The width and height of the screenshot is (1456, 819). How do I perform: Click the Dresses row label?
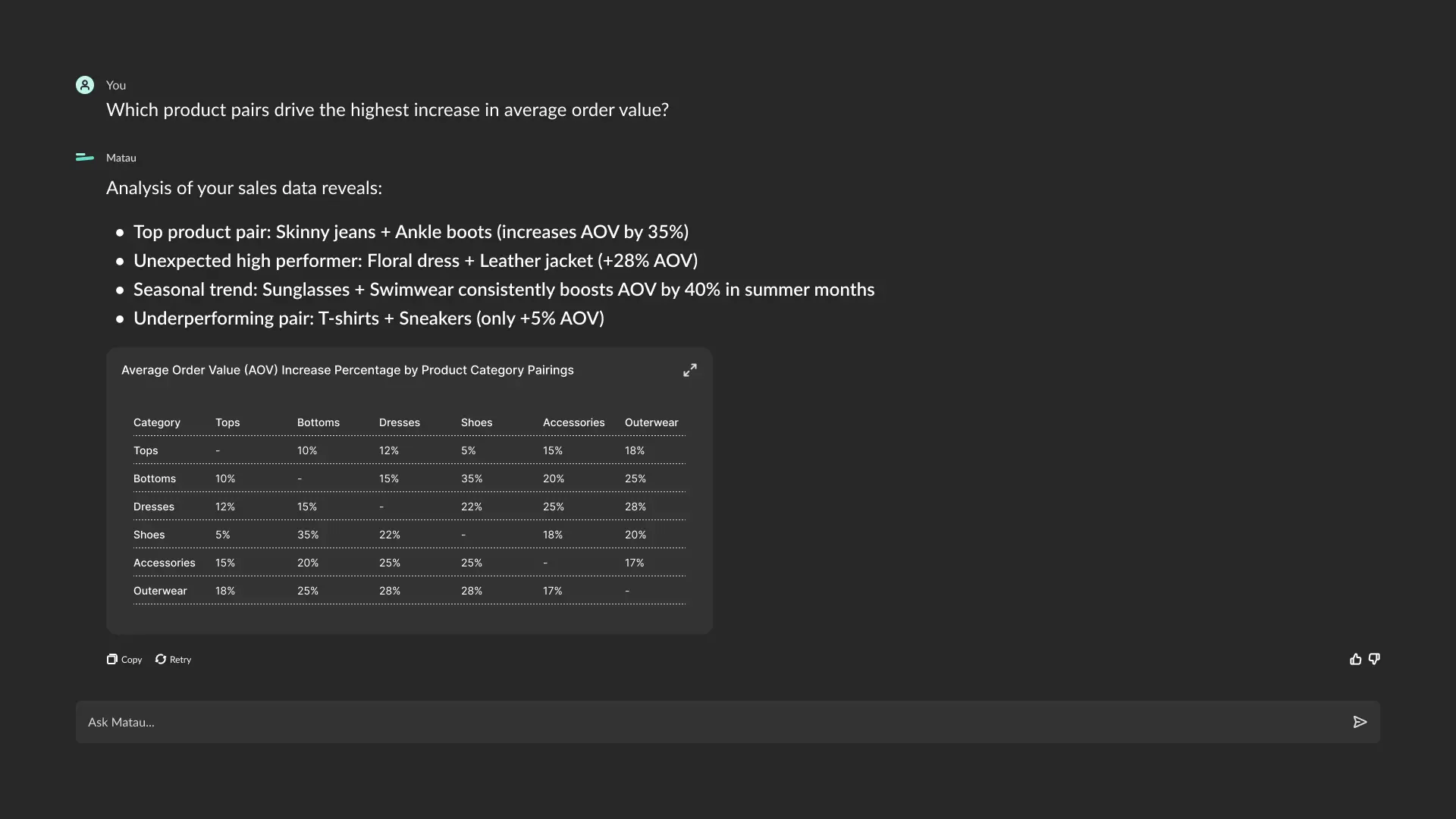point(154,507)
